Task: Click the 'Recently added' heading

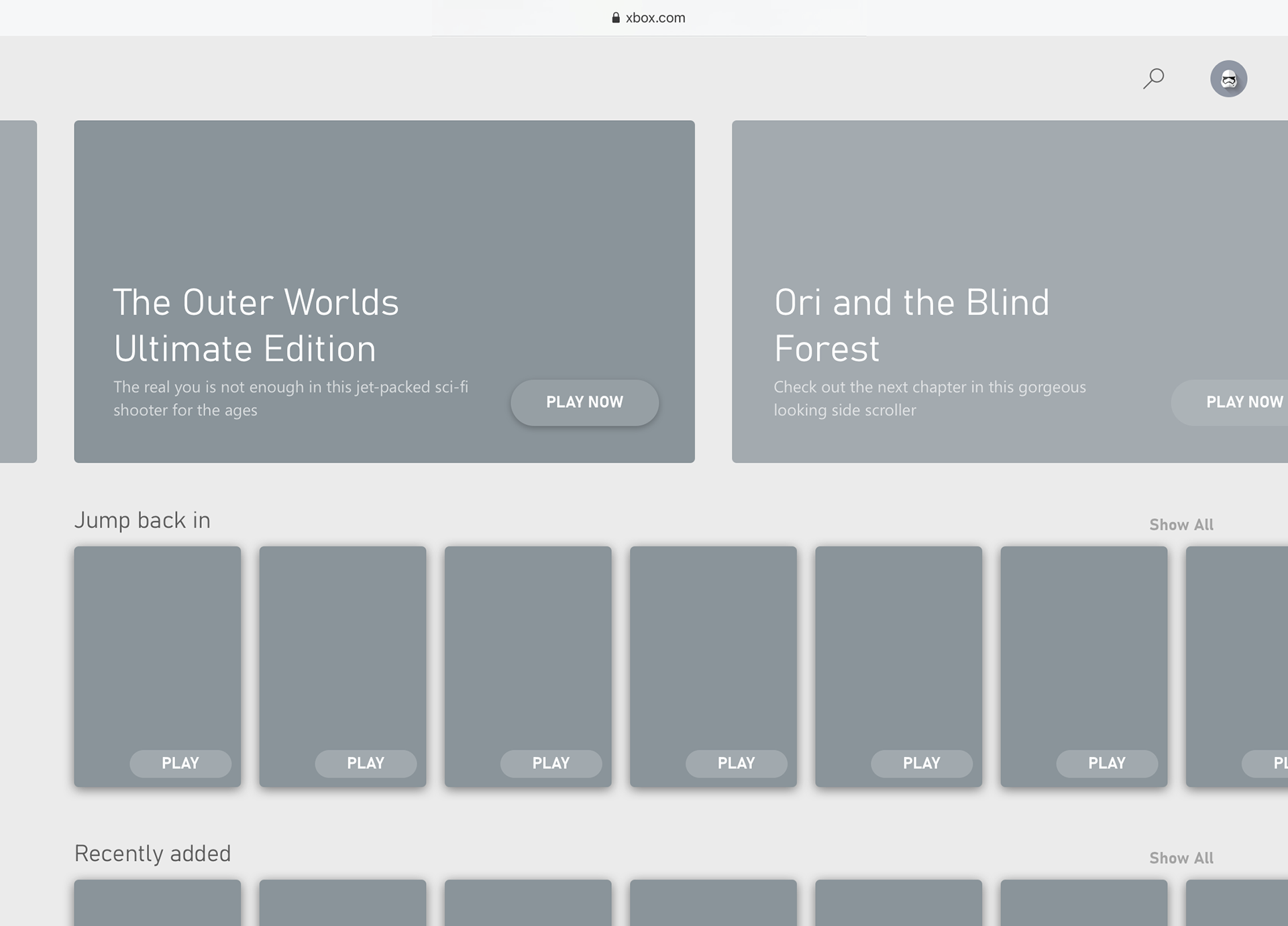Action: 152,854
